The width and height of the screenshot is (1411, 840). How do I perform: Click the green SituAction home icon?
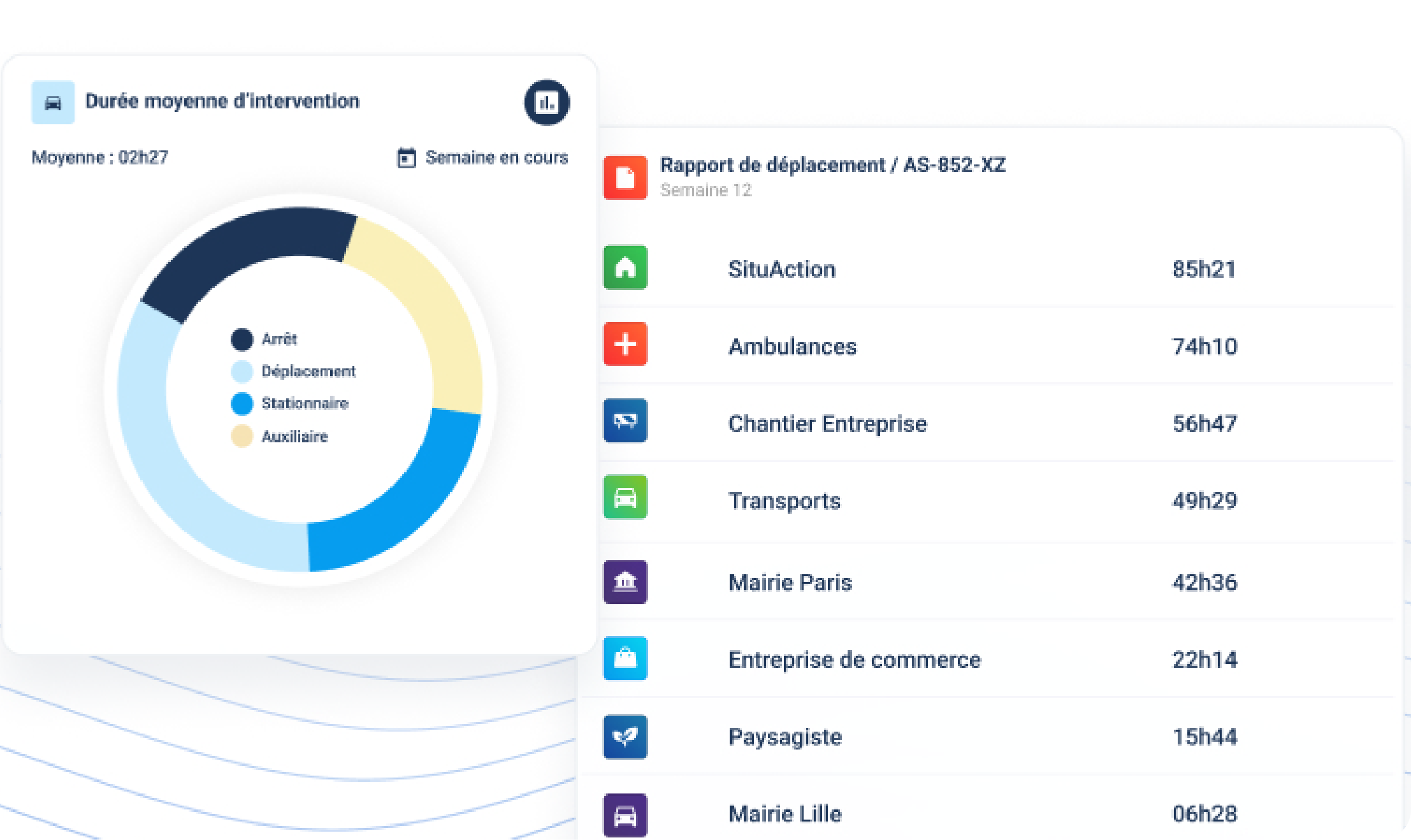625,268
